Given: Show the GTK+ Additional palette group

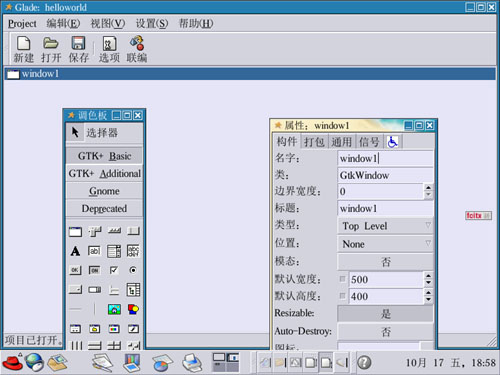Looking at the screenshot, I should pyautogui.click(x=104, y=173).
